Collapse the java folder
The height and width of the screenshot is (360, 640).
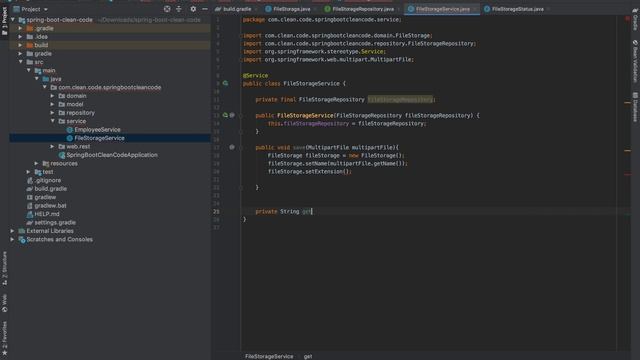37,79
